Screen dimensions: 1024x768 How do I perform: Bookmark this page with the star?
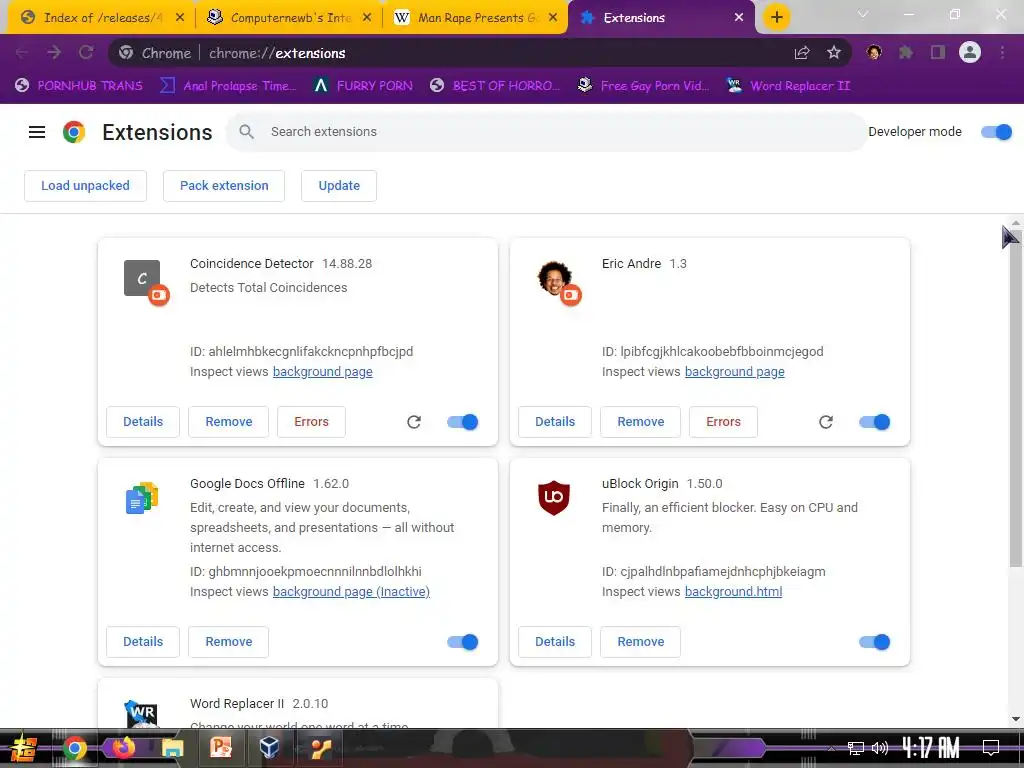[x=834, y=53]
